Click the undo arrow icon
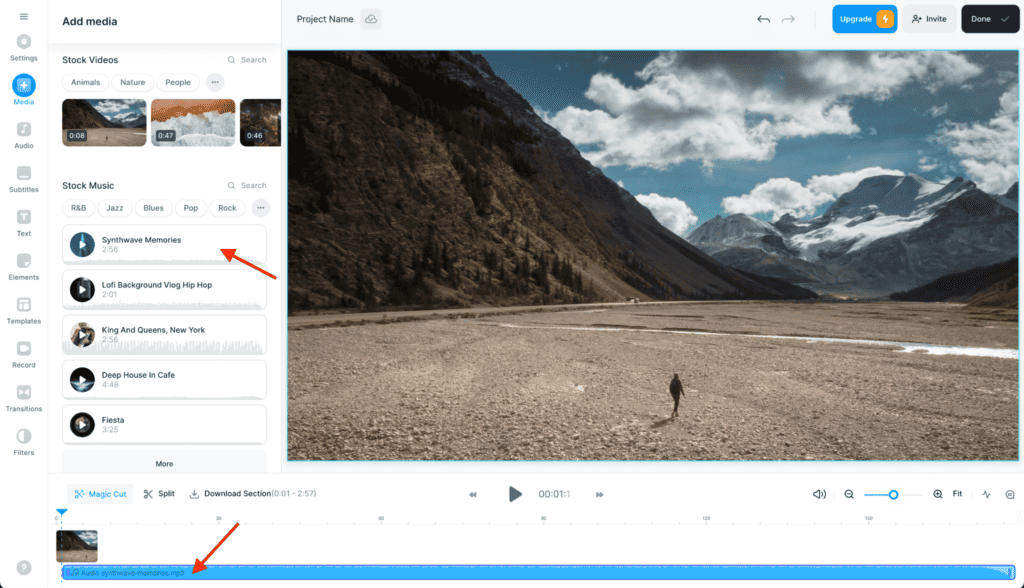 coord(764,19)
